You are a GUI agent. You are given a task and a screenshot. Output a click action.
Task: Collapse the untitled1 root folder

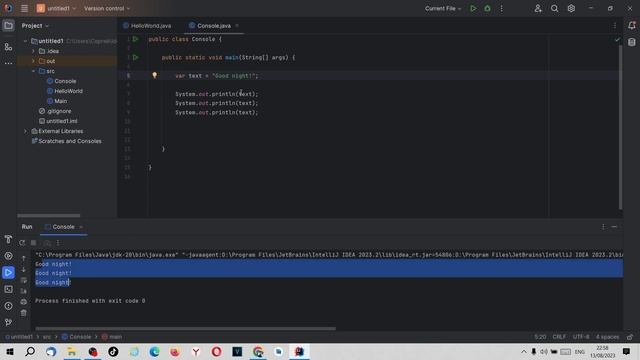point(25,41)
